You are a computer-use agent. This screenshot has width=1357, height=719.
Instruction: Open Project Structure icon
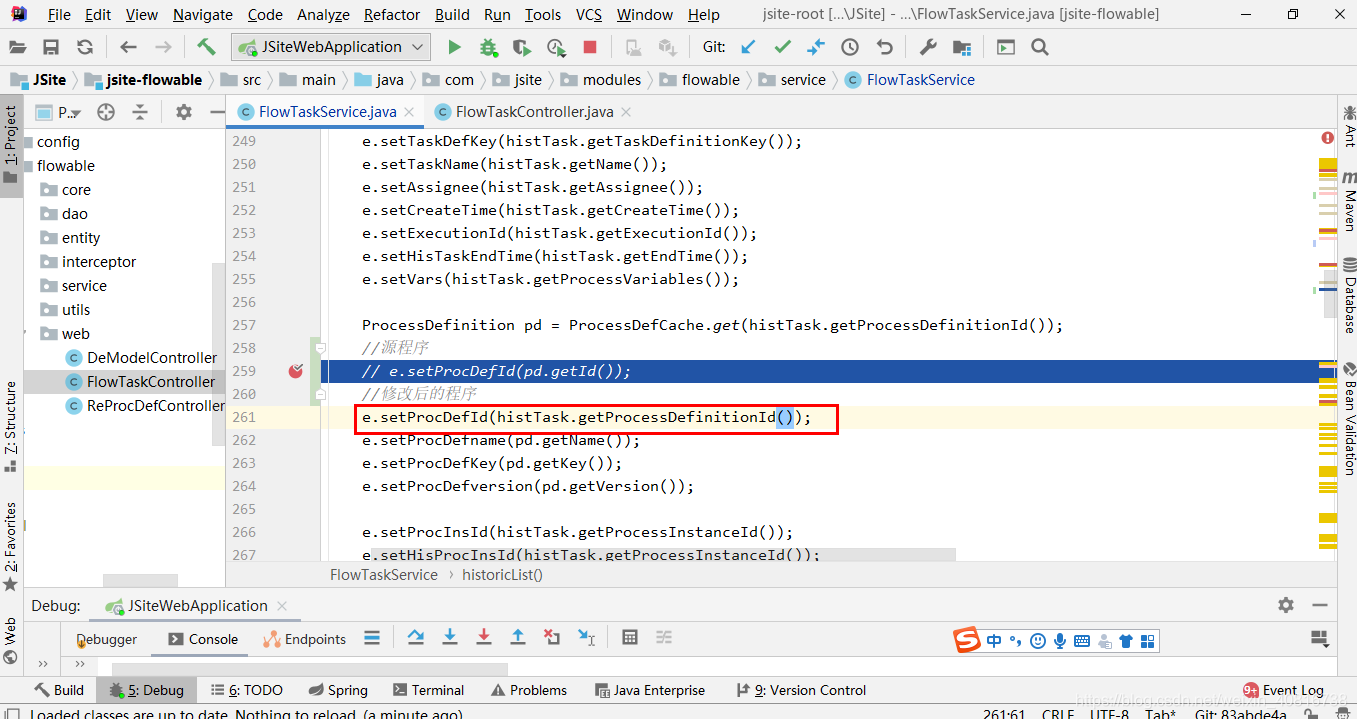[962, 47]
